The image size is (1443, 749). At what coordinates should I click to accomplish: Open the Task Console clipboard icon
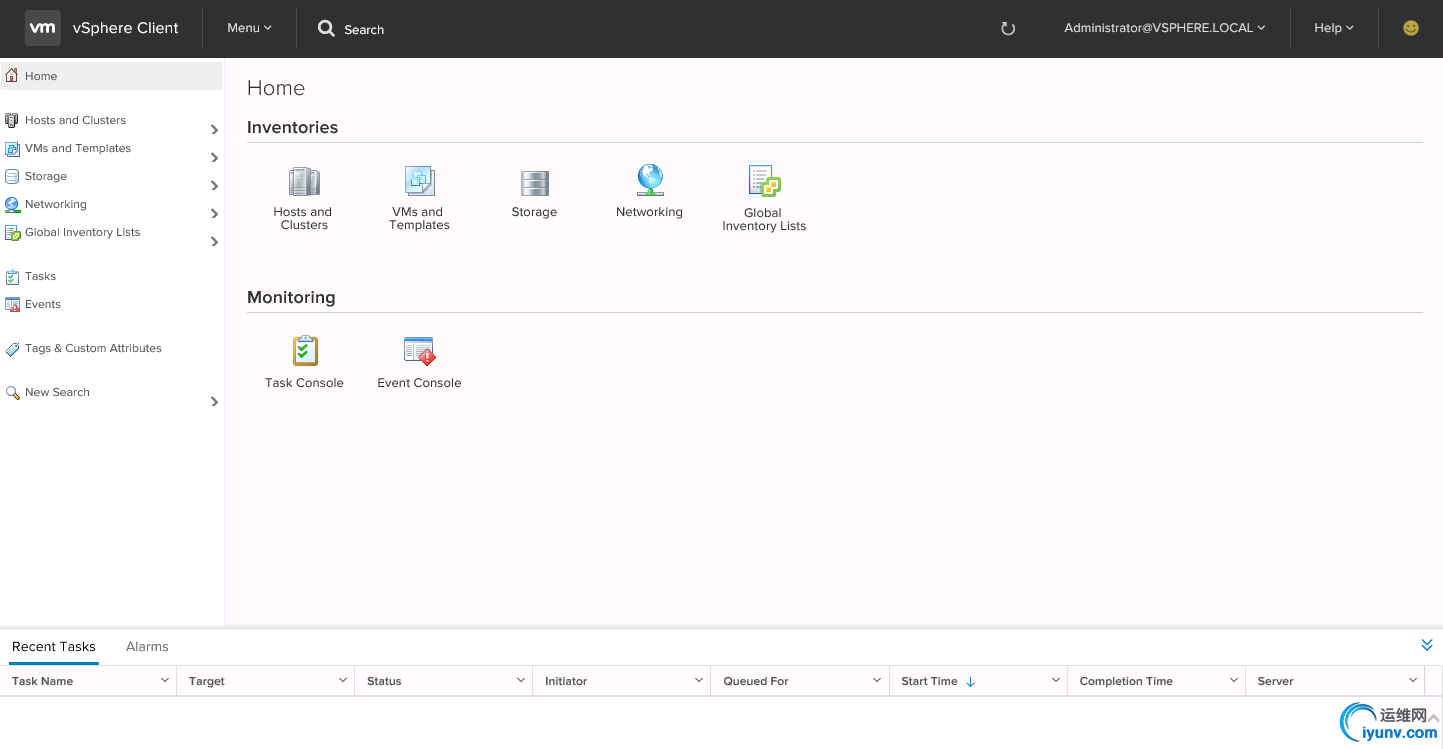click(305, 351)
